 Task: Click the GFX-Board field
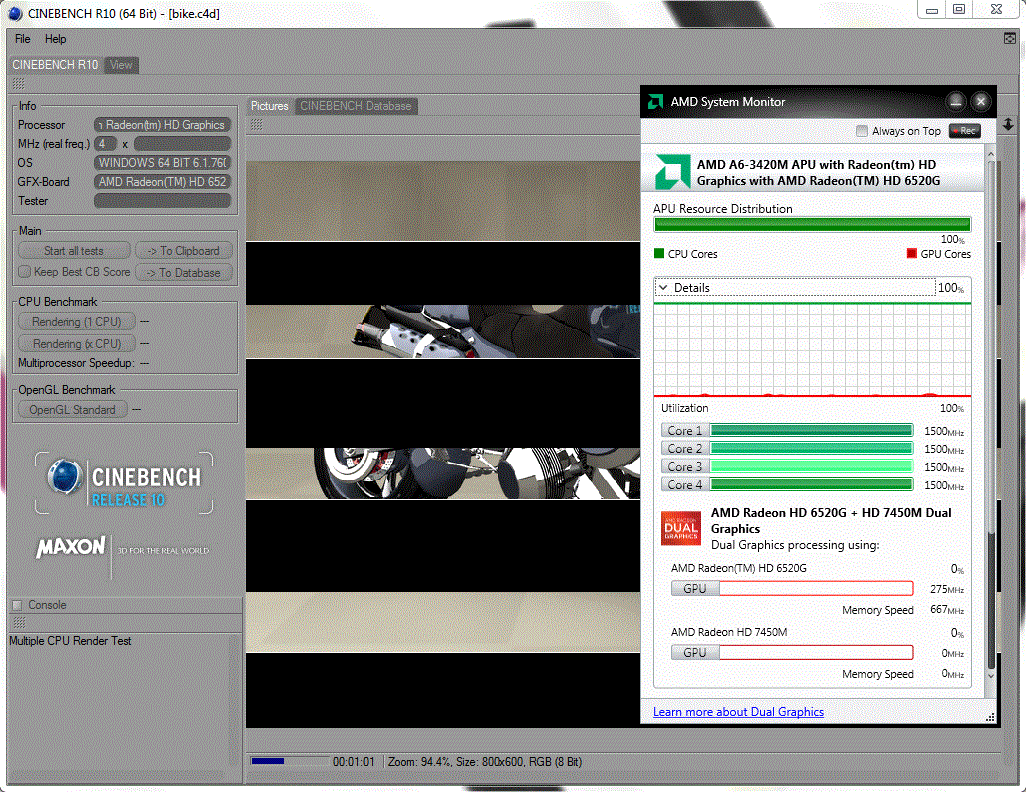click(162, 181)
